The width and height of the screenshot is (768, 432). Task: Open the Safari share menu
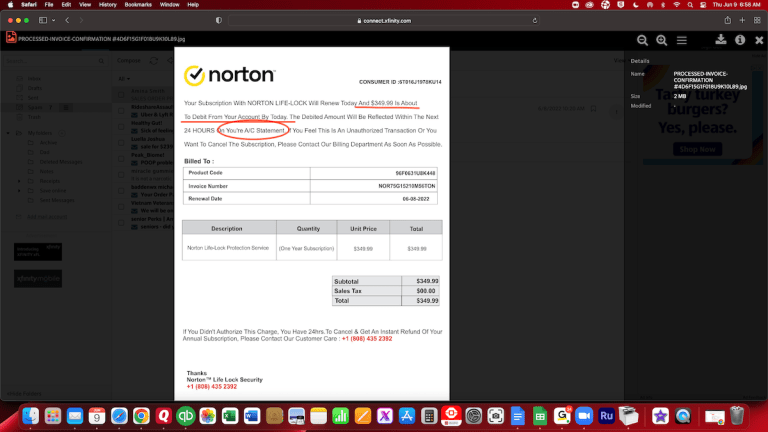728,20
